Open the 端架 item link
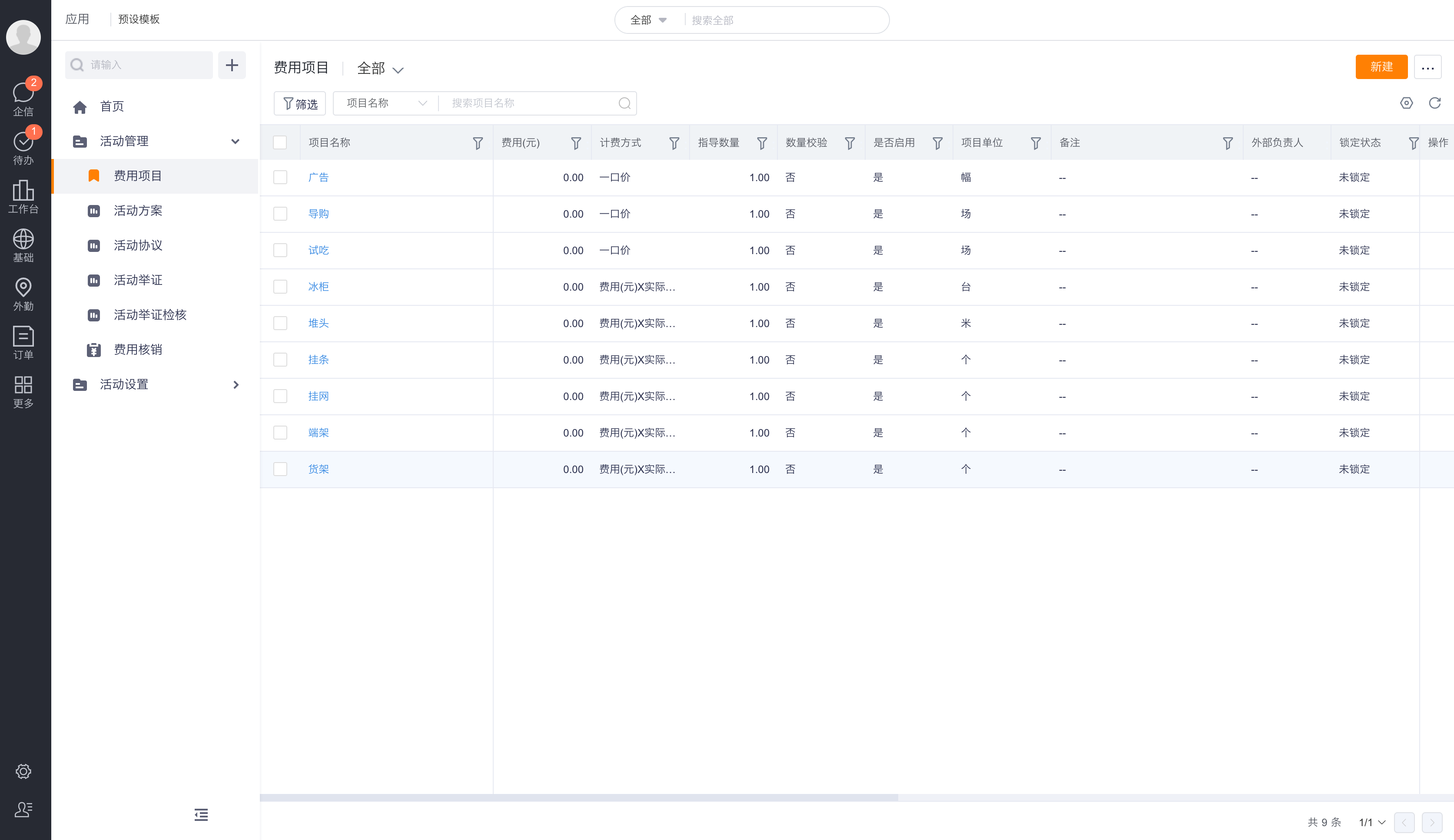The width and height of the screenshot is (1454, 840). coord(319,433)
